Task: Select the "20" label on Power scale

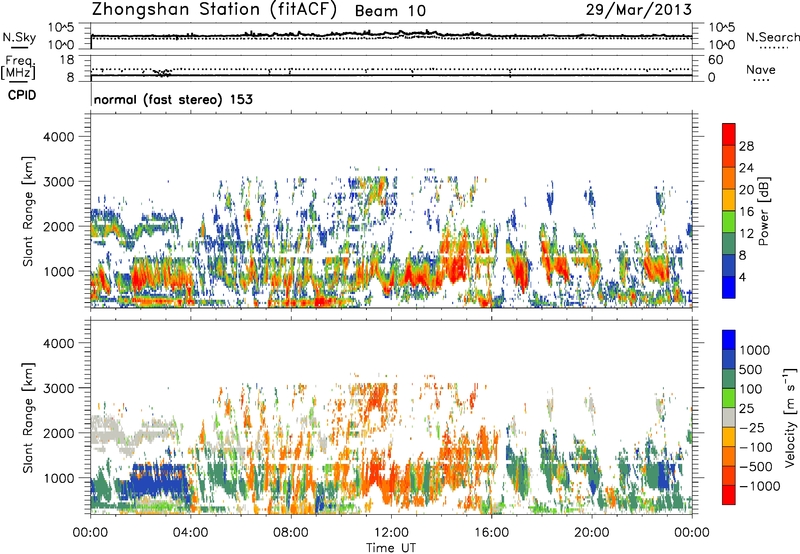Action: click(746, 190)
